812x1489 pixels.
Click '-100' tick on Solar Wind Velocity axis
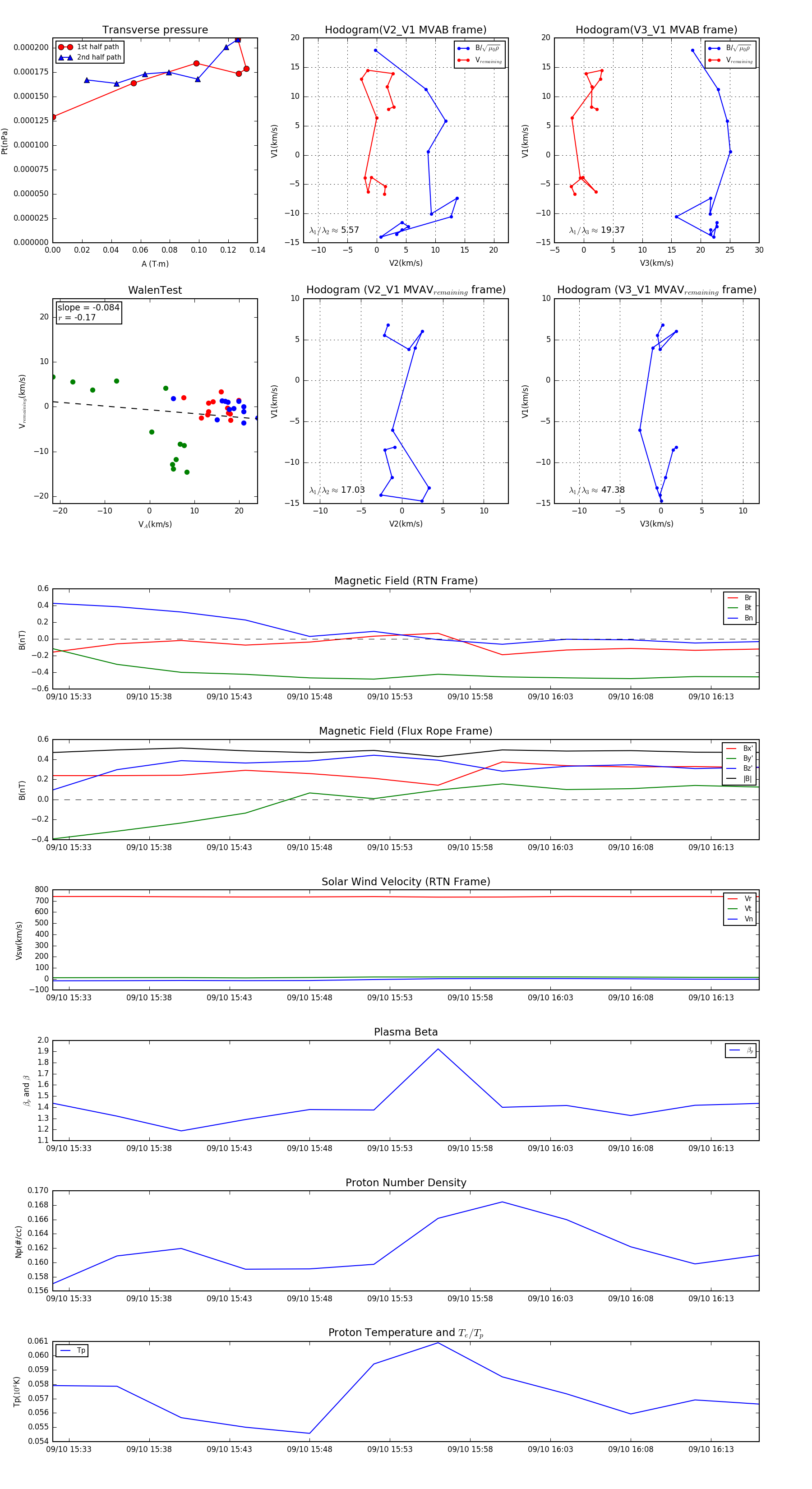[x=38, y=990]
